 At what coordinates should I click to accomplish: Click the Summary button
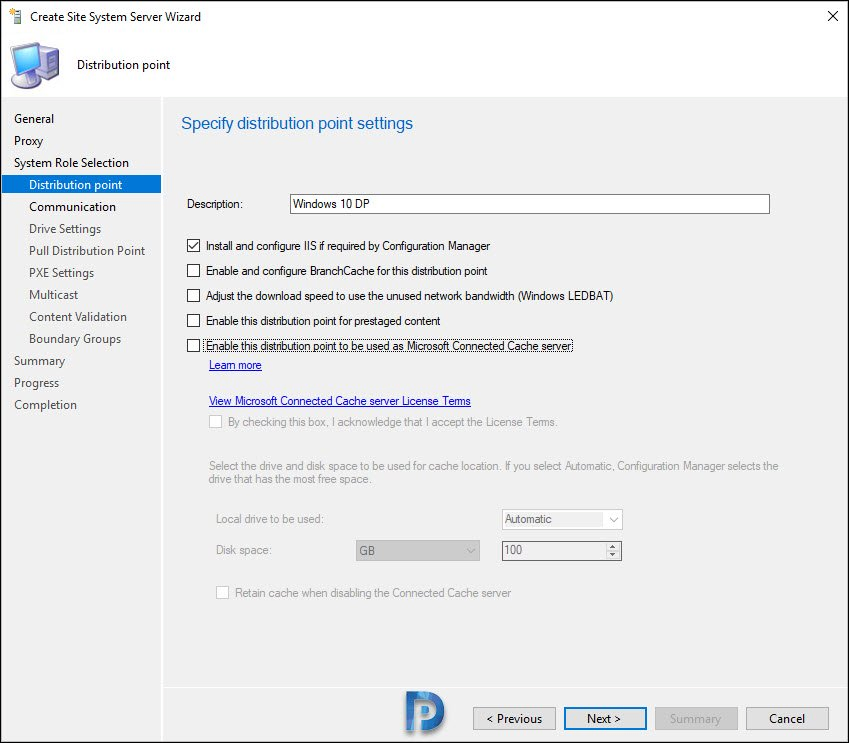[x=696, y=719]
